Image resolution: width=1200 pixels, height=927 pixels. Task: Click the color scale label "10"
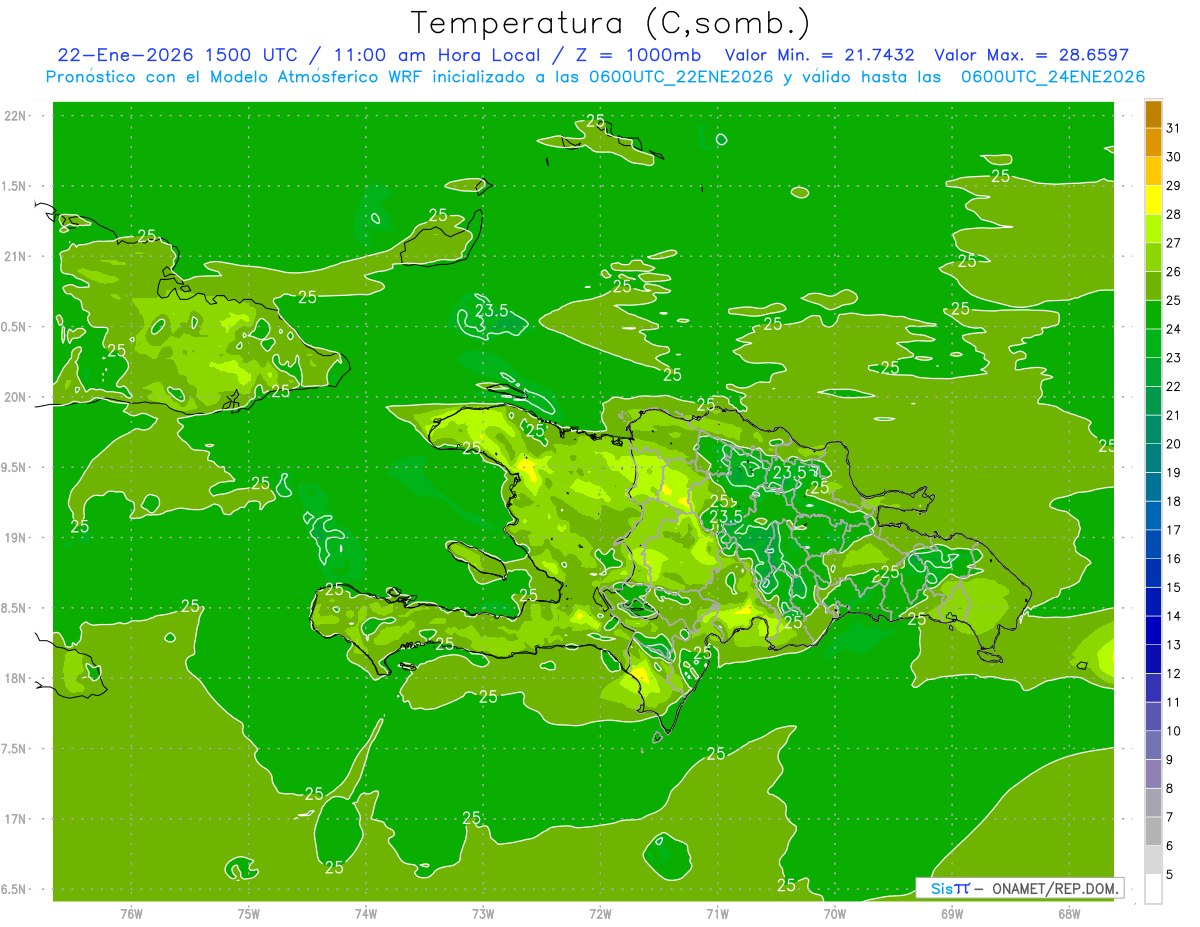pyautogui.click(x=1174, y=731)
